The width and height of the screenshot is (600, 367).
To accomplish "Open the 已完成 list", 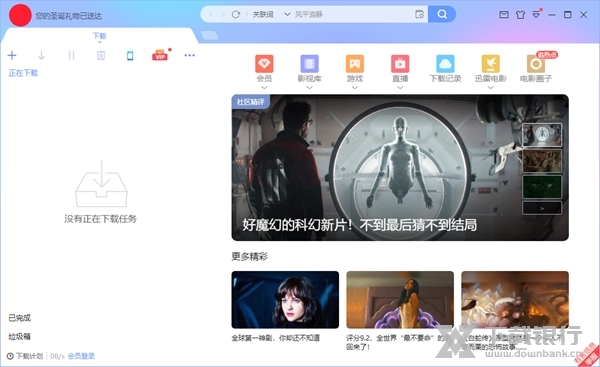I will point(20,318).
